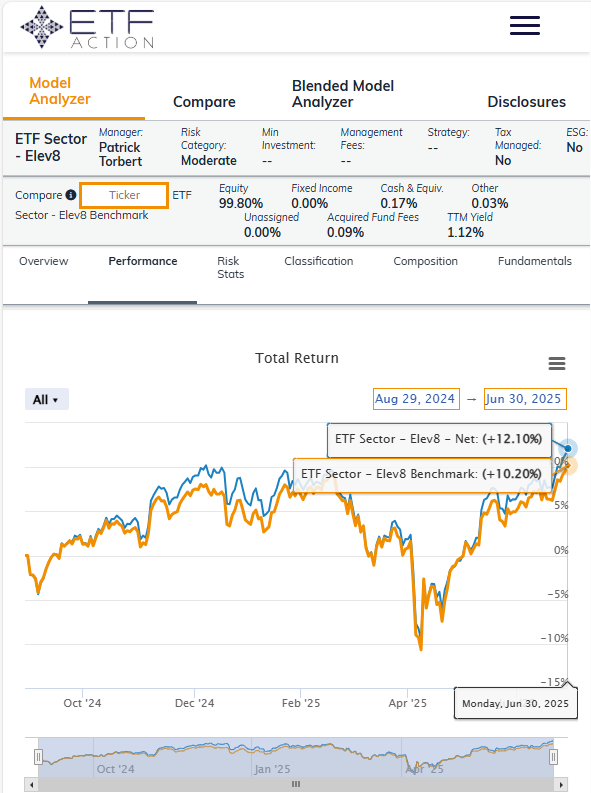Click the Tax Managed No value
This screenshot has height=793, width=591.
503,160
